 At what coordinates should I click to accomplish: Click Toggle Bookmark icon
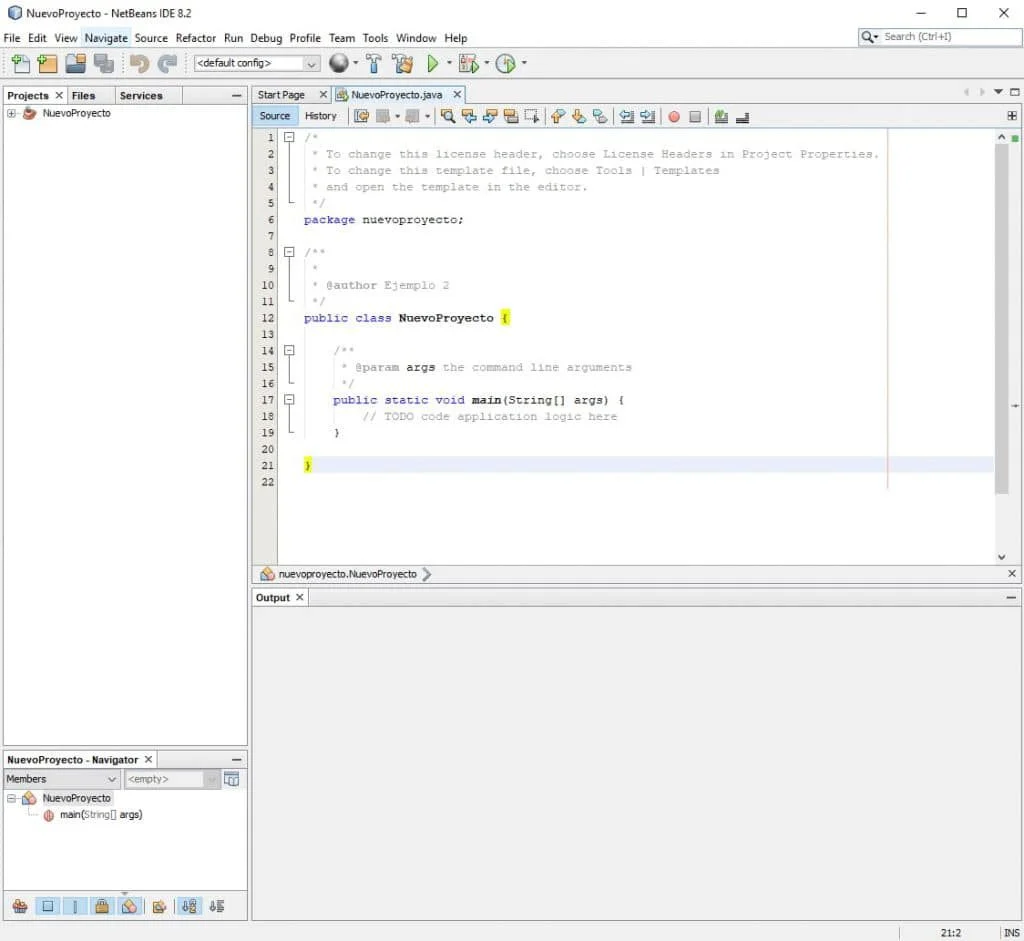pyautogui.click(x=600, y=116)
